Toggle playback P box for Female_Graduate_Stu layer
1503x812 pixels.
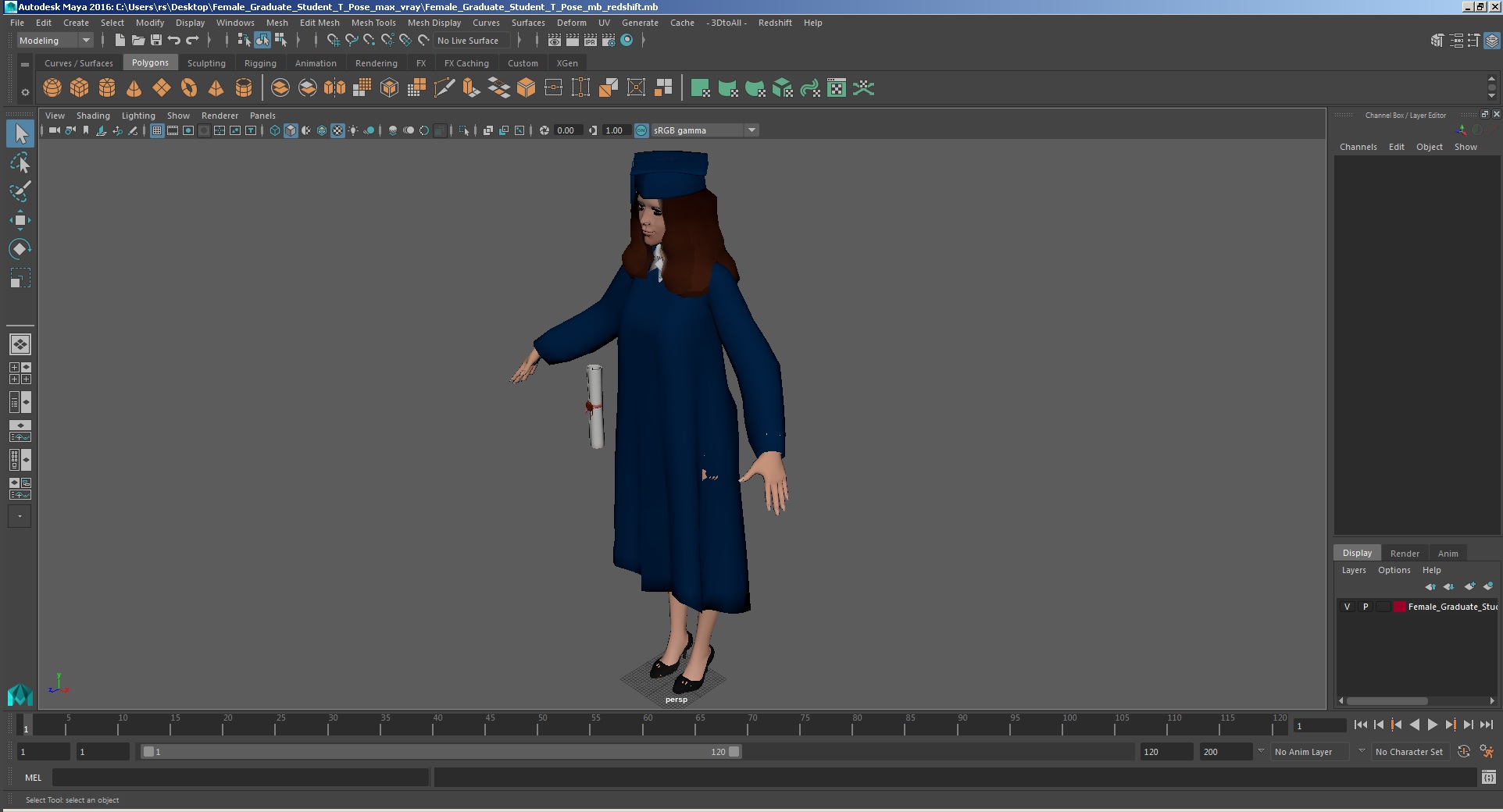[x=1366, y=607]
